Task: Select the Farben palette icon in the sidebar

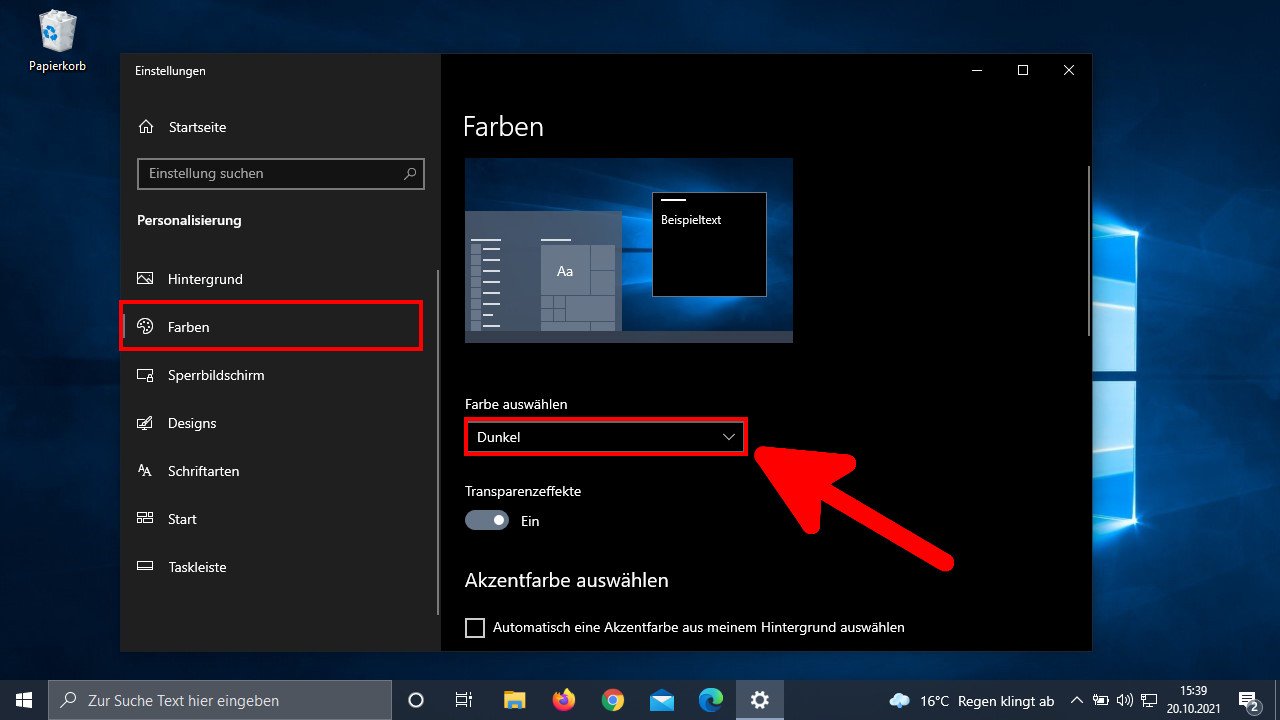Action: point(146,327)
